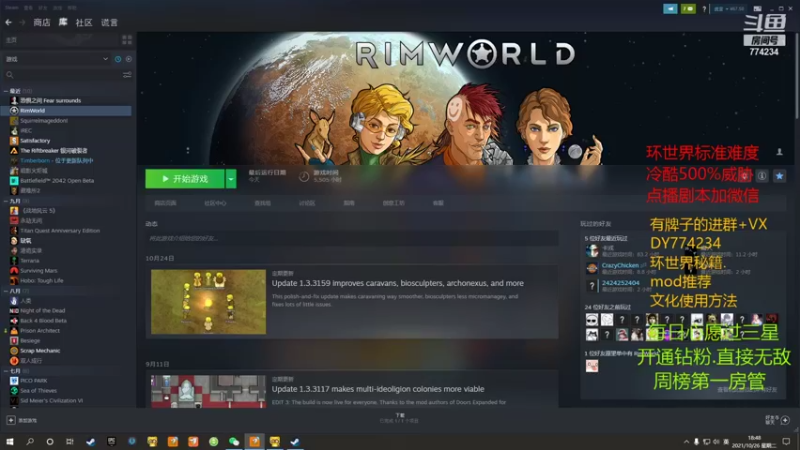800x450 pixels.
Task: Toggle the recent-activity clock filter
Action: (x=118, y=59)
